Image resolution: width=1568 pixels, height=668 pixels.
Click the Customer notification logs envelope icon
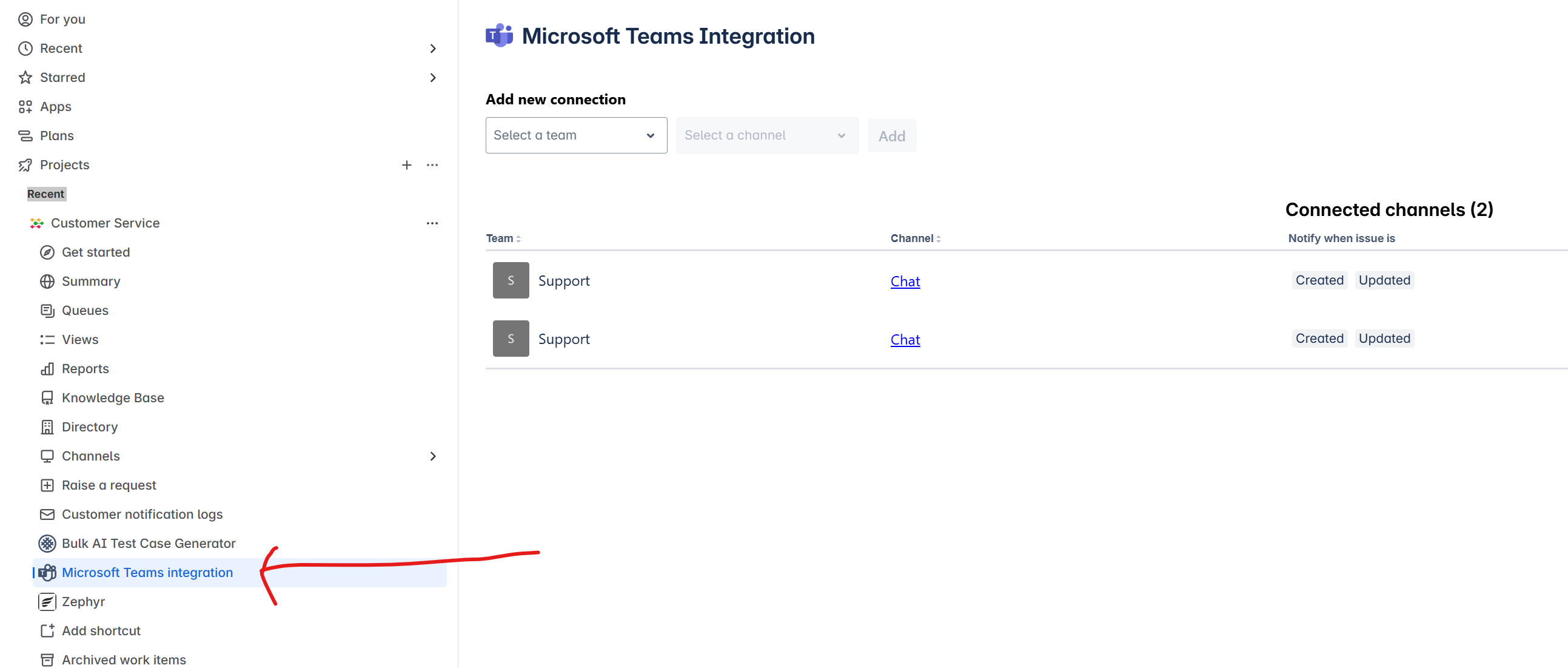47,514
